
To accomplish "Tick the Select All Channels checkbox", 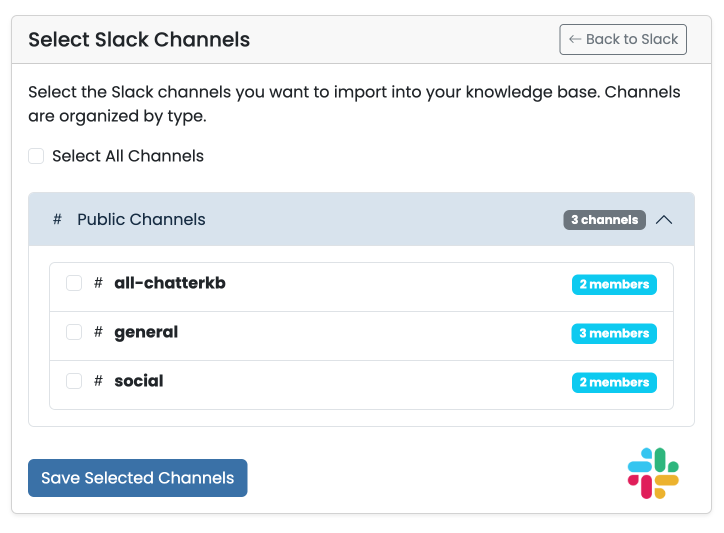I will [x=36, y=156].
